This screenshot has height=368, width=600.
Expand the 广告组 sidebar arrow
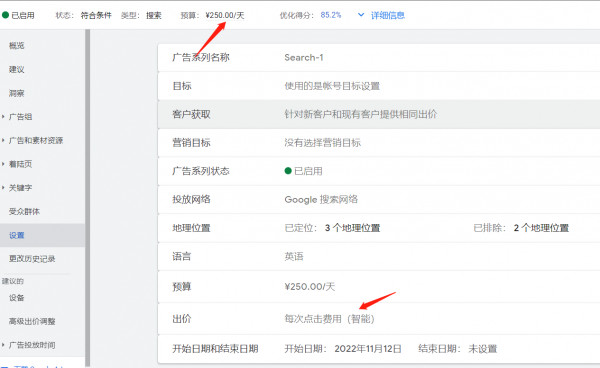pos(3,116)
